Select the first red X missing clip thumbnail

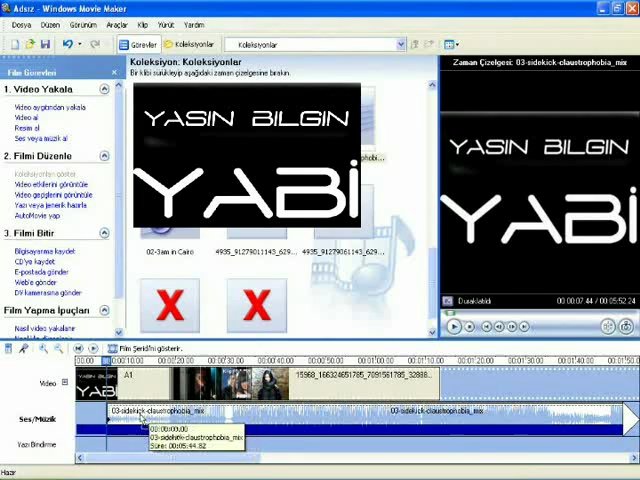tap(170, 305)
